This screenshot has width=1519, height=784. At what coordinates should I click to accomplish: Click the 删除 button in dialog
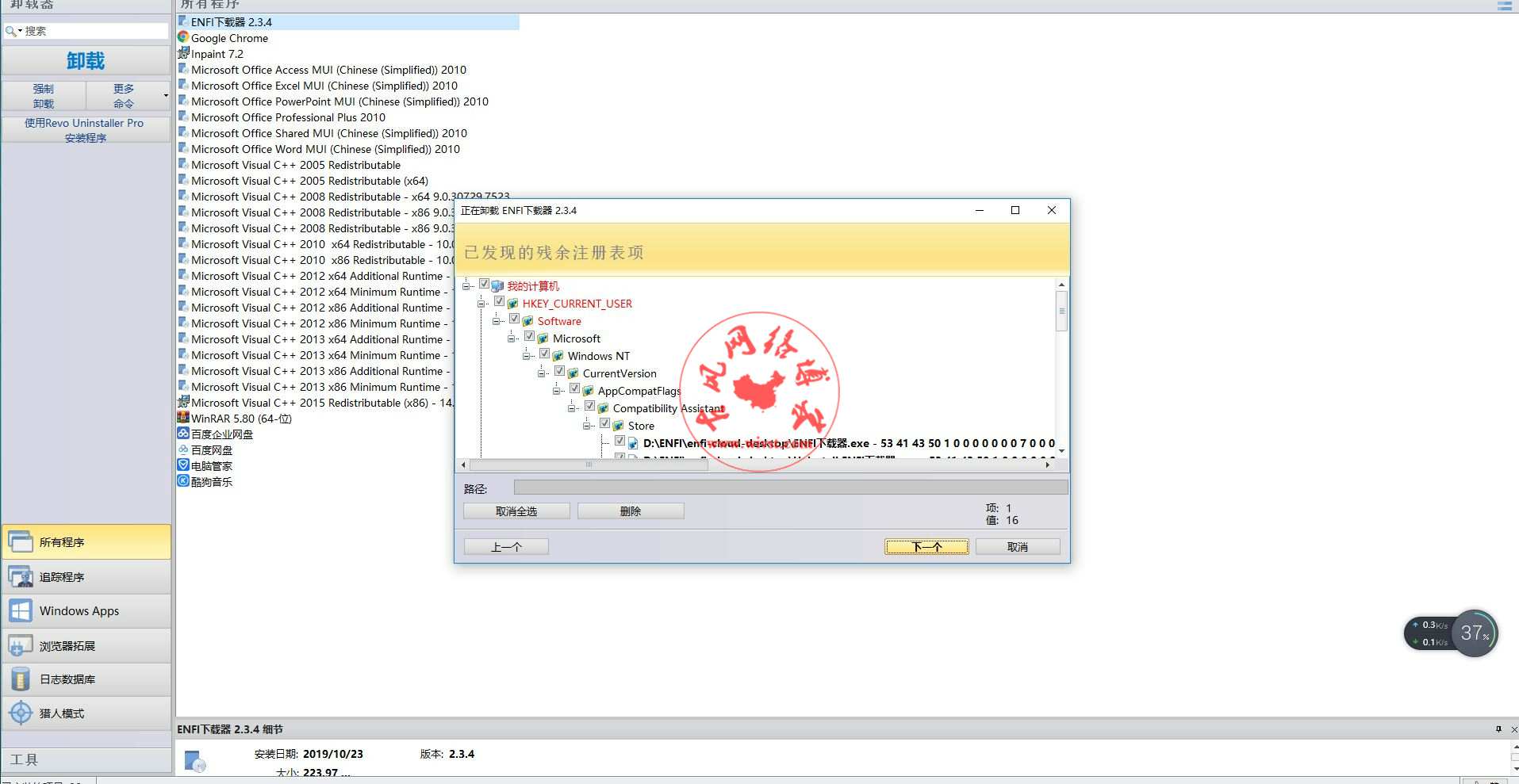[x=631, y=511]
